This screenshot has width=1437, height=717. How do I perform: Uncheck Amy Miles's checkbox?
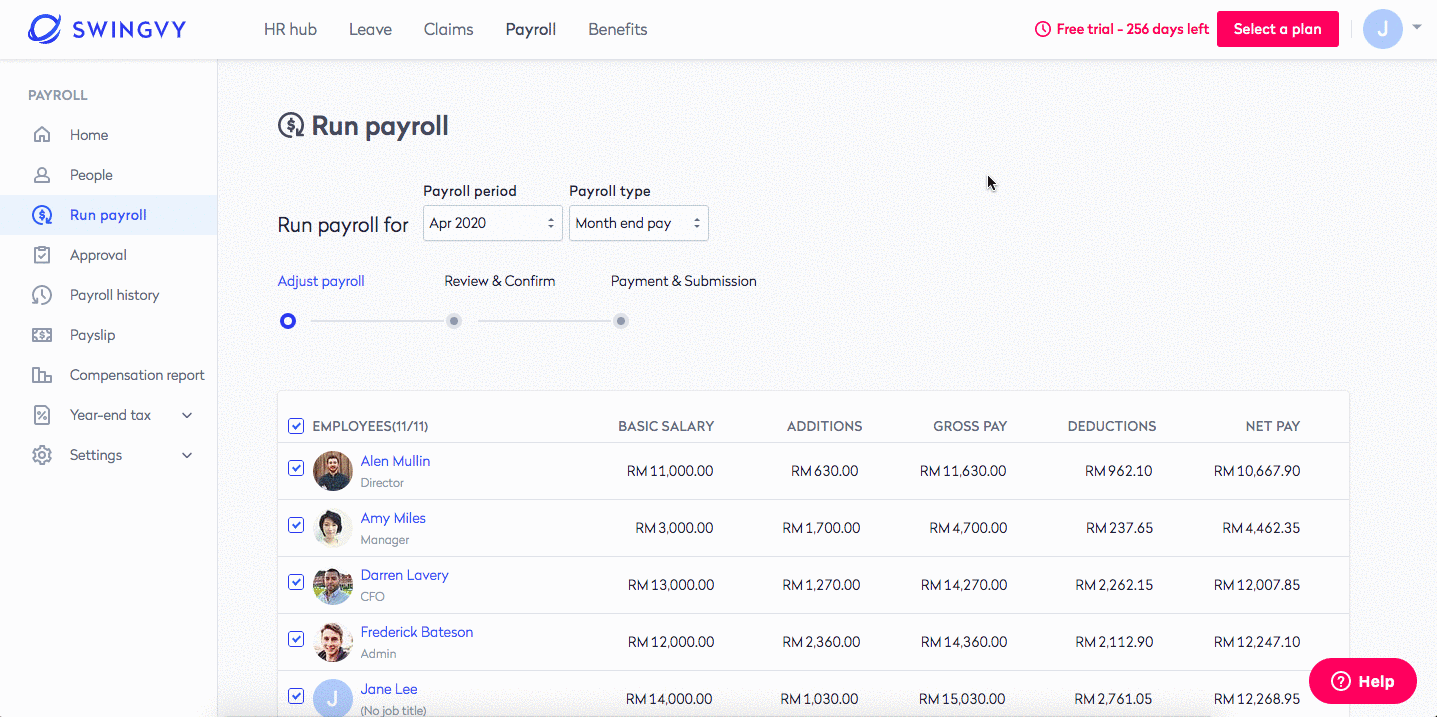[x=296, y=525]
